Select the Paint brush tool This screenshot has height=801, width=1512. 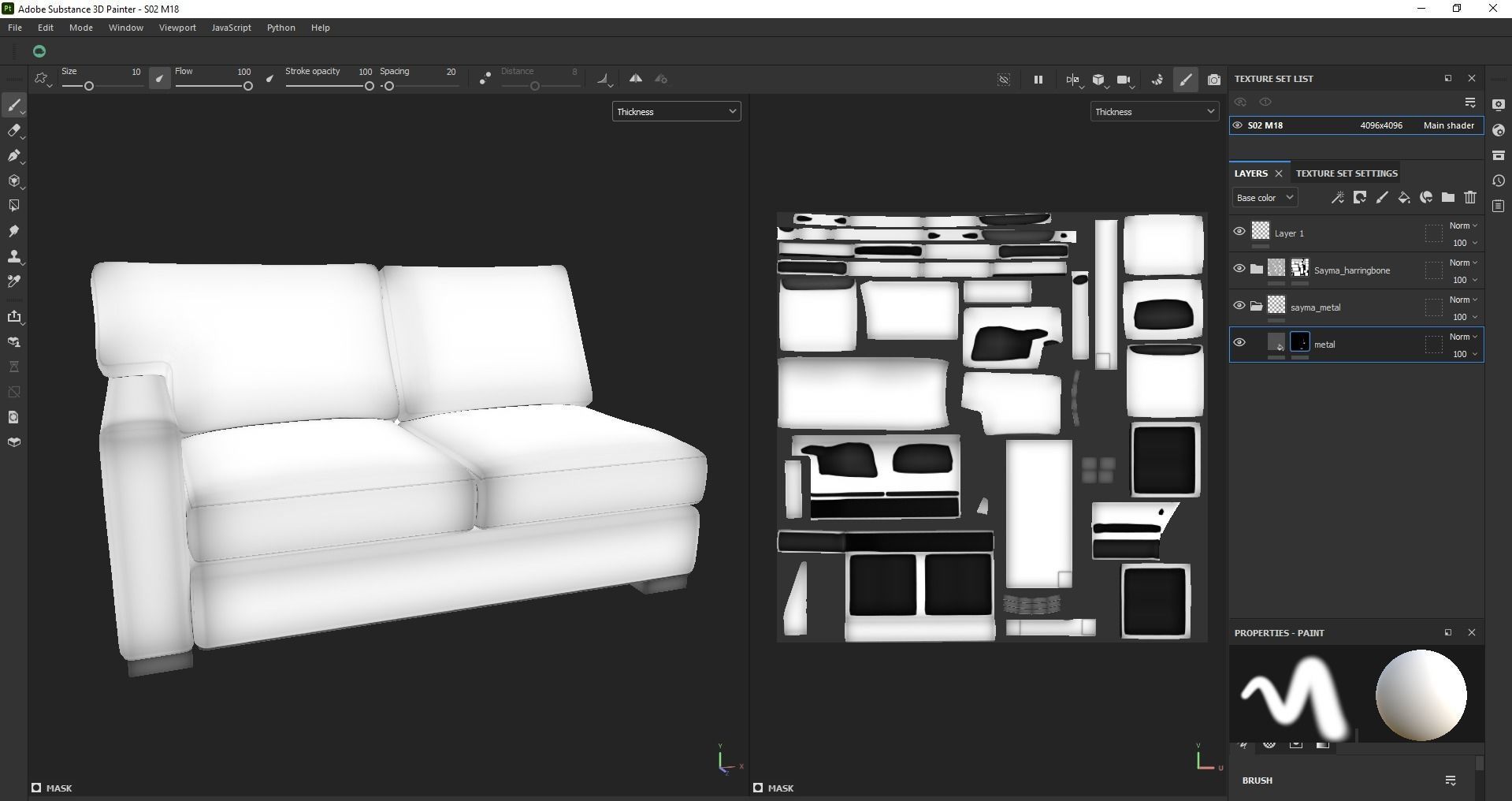point(14,105)
